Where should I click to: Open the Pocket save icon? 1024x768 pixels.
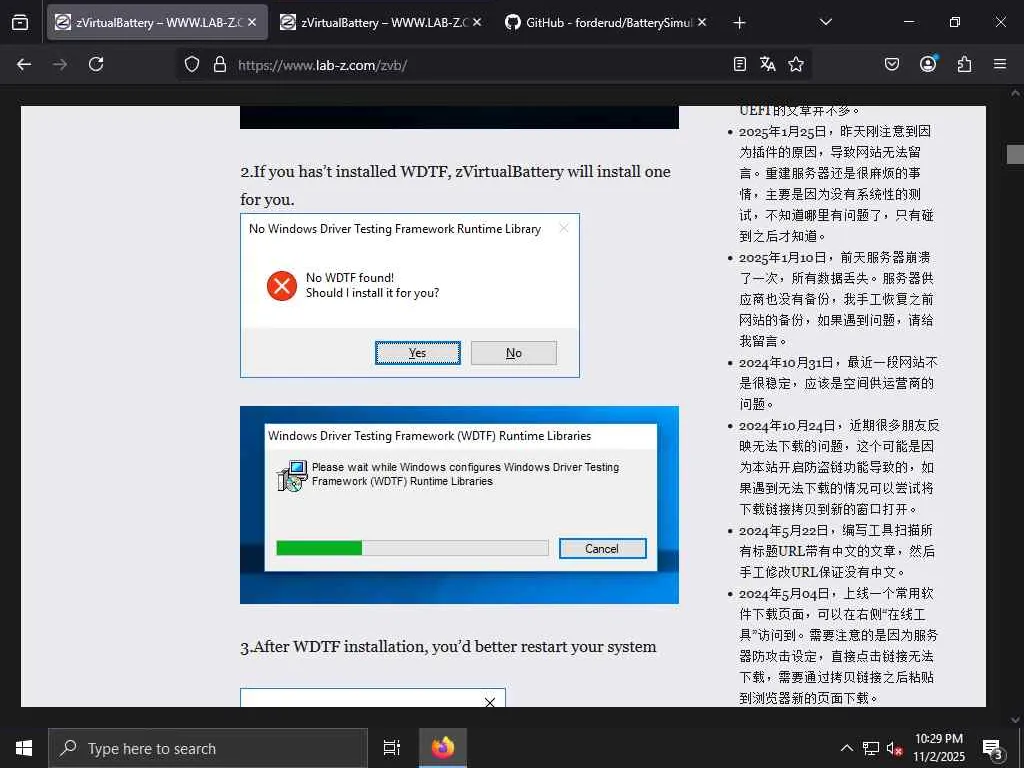(x=891, y=64)
